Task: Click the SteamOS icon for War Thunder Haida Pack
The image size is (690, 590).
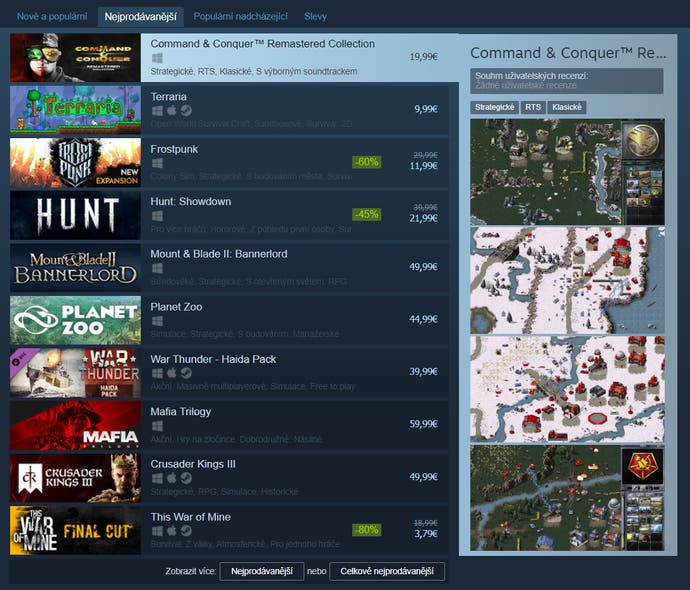Action: [x=186, y=373]
